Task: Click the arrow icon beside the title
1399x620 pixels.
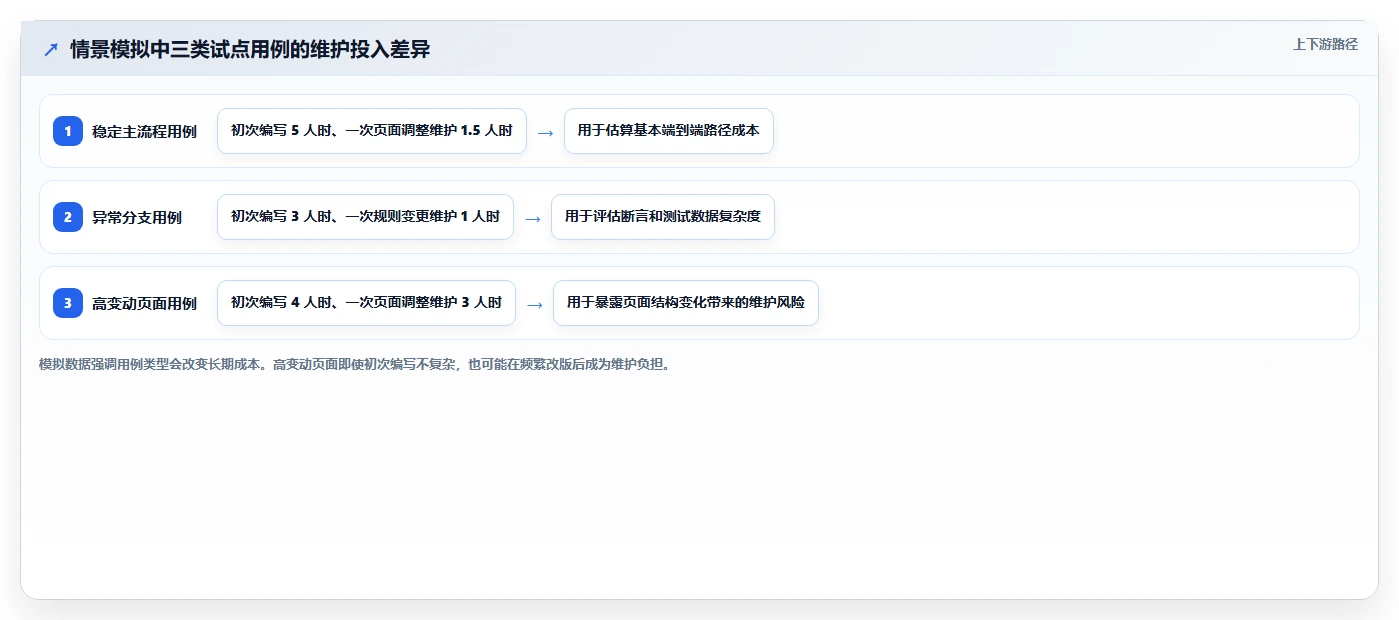Action: [51, 49]
